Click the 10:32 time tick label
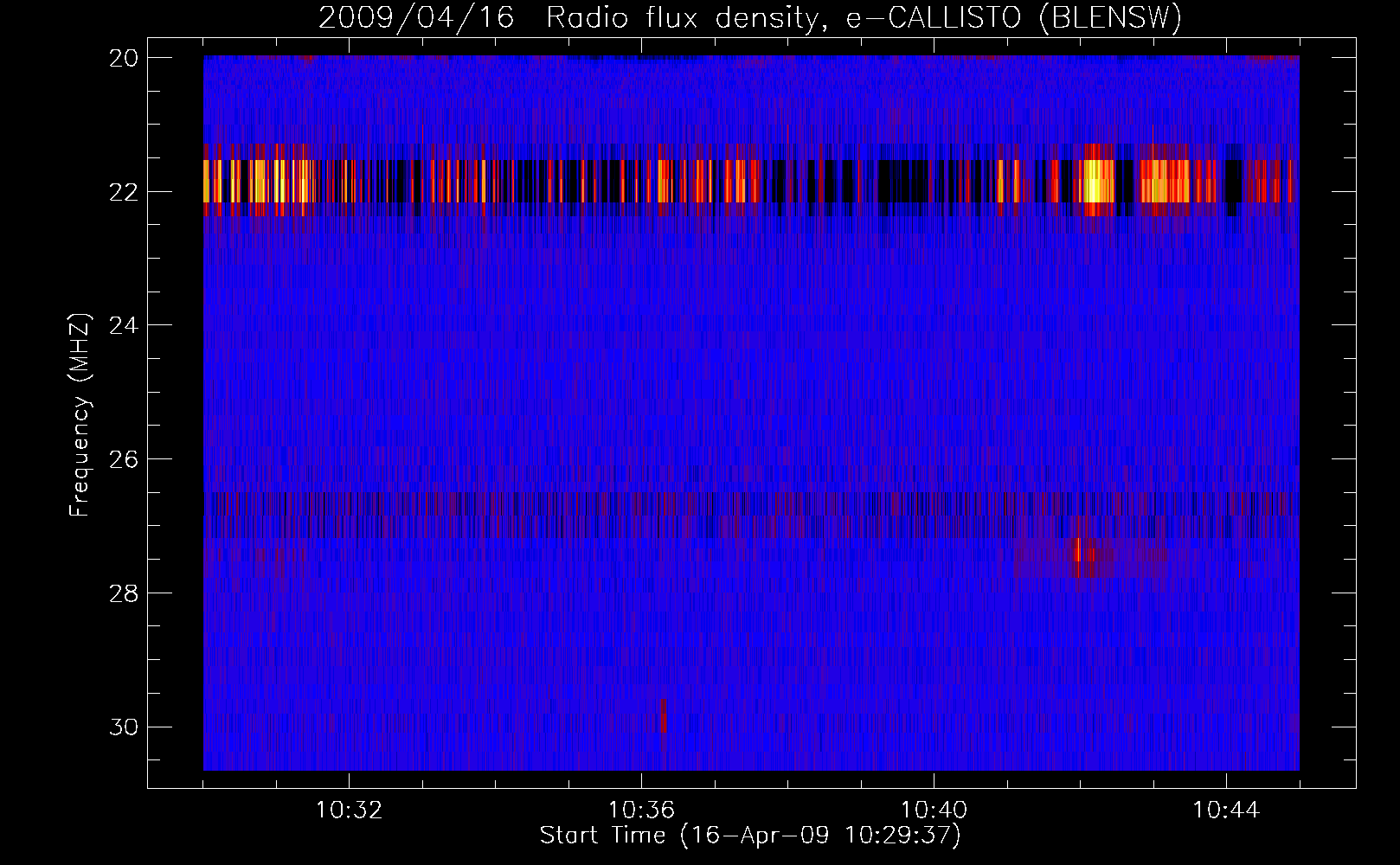The width and height of the screenshot is (1400, 865). [349, 811]
